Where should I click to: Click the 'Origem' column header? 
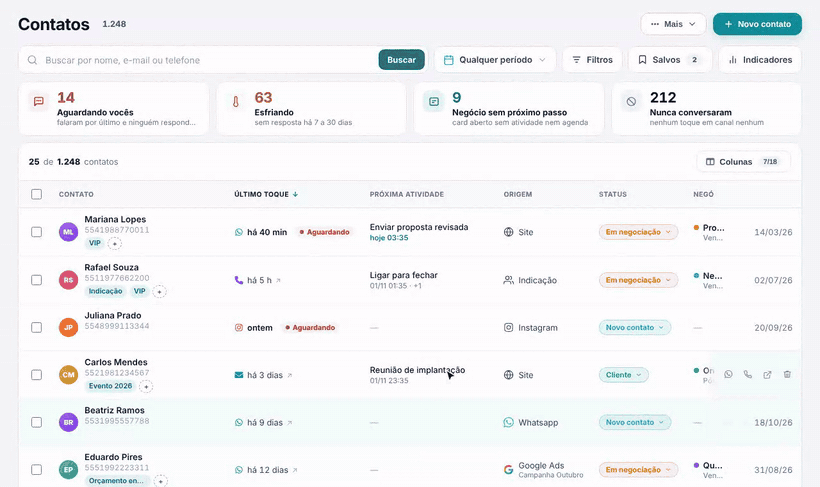click(x=518, y=194)
